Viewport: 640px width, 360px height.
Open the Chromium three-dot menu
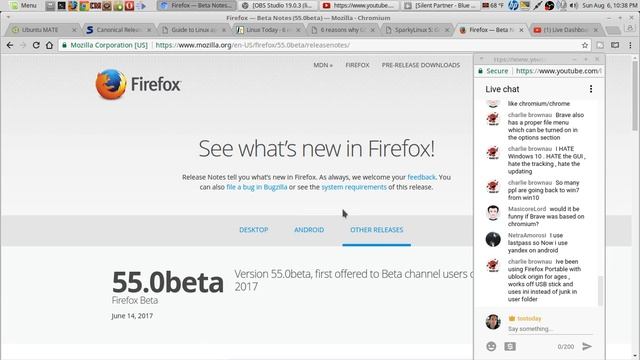pyautogui.click(x=630, y=45)
